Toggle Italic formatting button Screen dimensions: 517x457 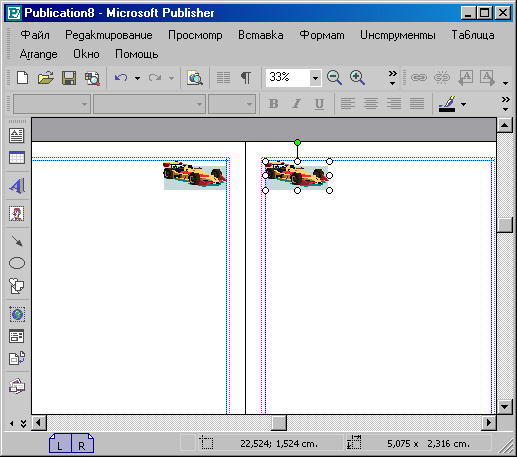pyautogui.click(x=296, y=104)
